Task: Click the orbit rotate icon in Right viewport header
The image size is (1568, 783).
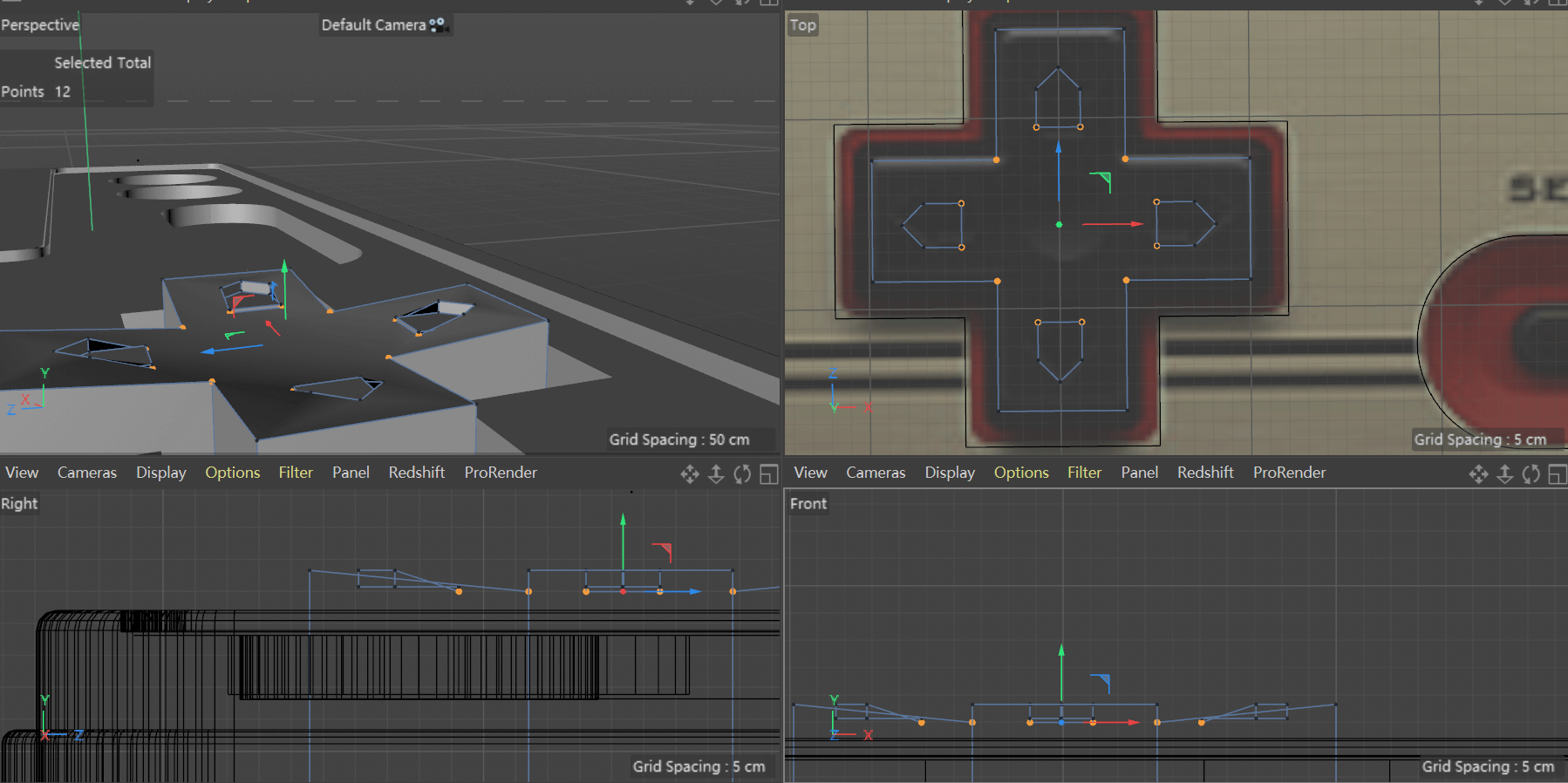Action: pyautogui.click(x=742, y=473)
